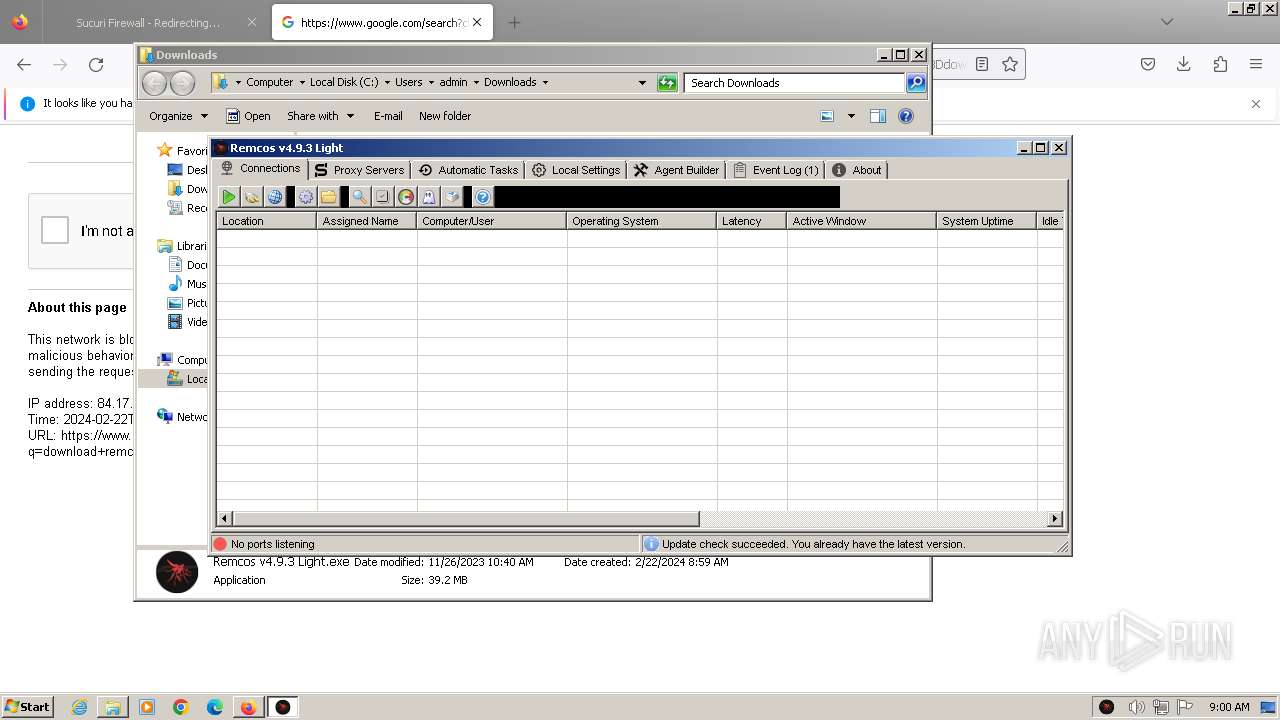The width and height of the screenshot is (1280, 720).
Task: Click the 'No ports listening' status text
Action: point(272,544)
